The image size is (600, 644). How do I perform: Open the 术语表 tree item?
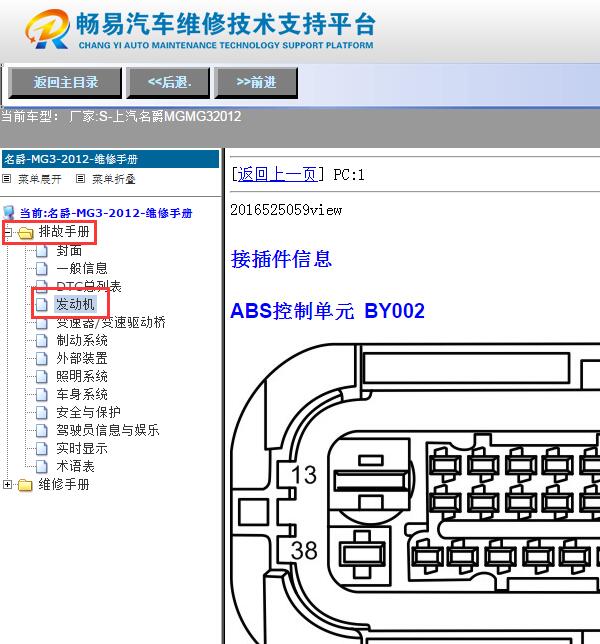pos(76,466)
